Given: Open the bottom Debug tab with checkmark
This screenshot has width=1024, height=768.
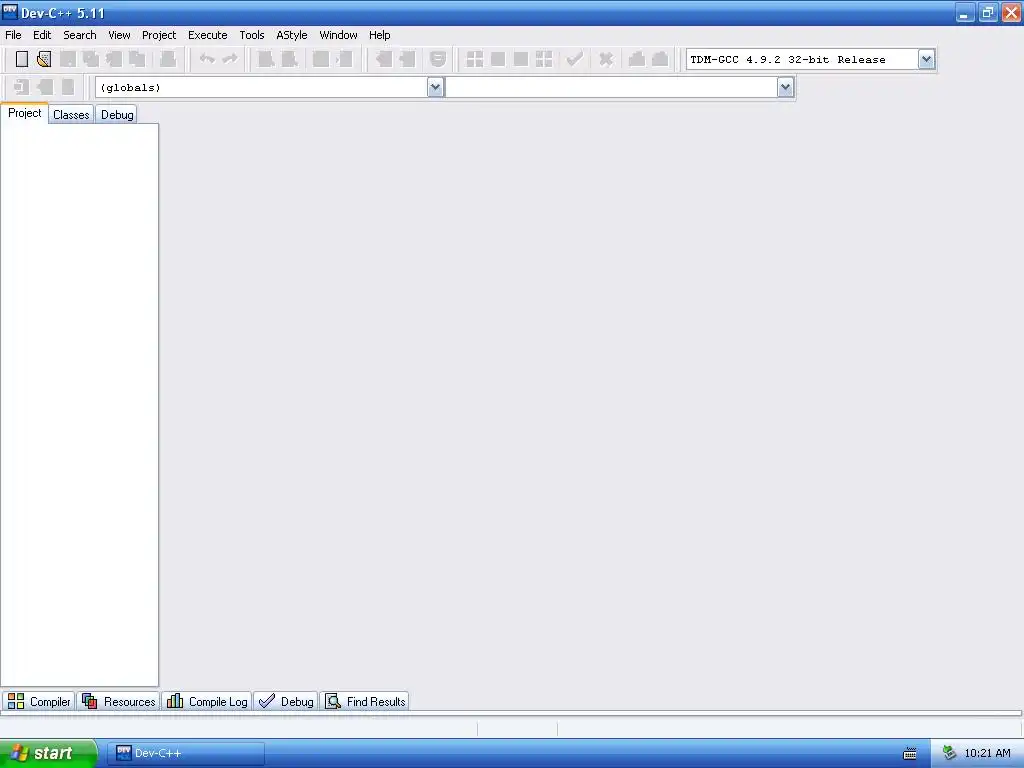Looking at the screenshot, I should point(286,701).
